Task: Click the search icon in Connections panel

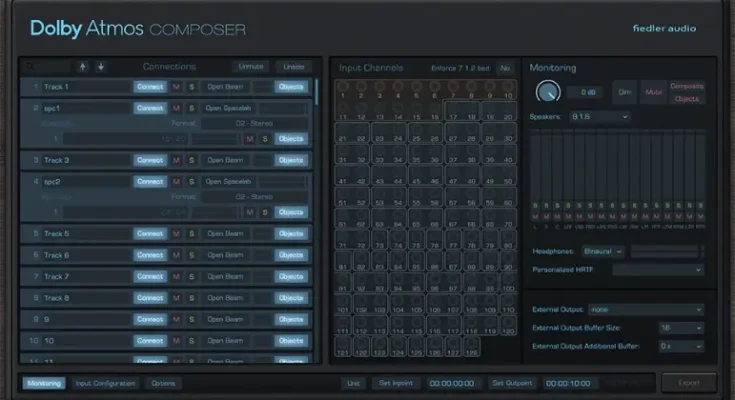Action: [29, 67]
